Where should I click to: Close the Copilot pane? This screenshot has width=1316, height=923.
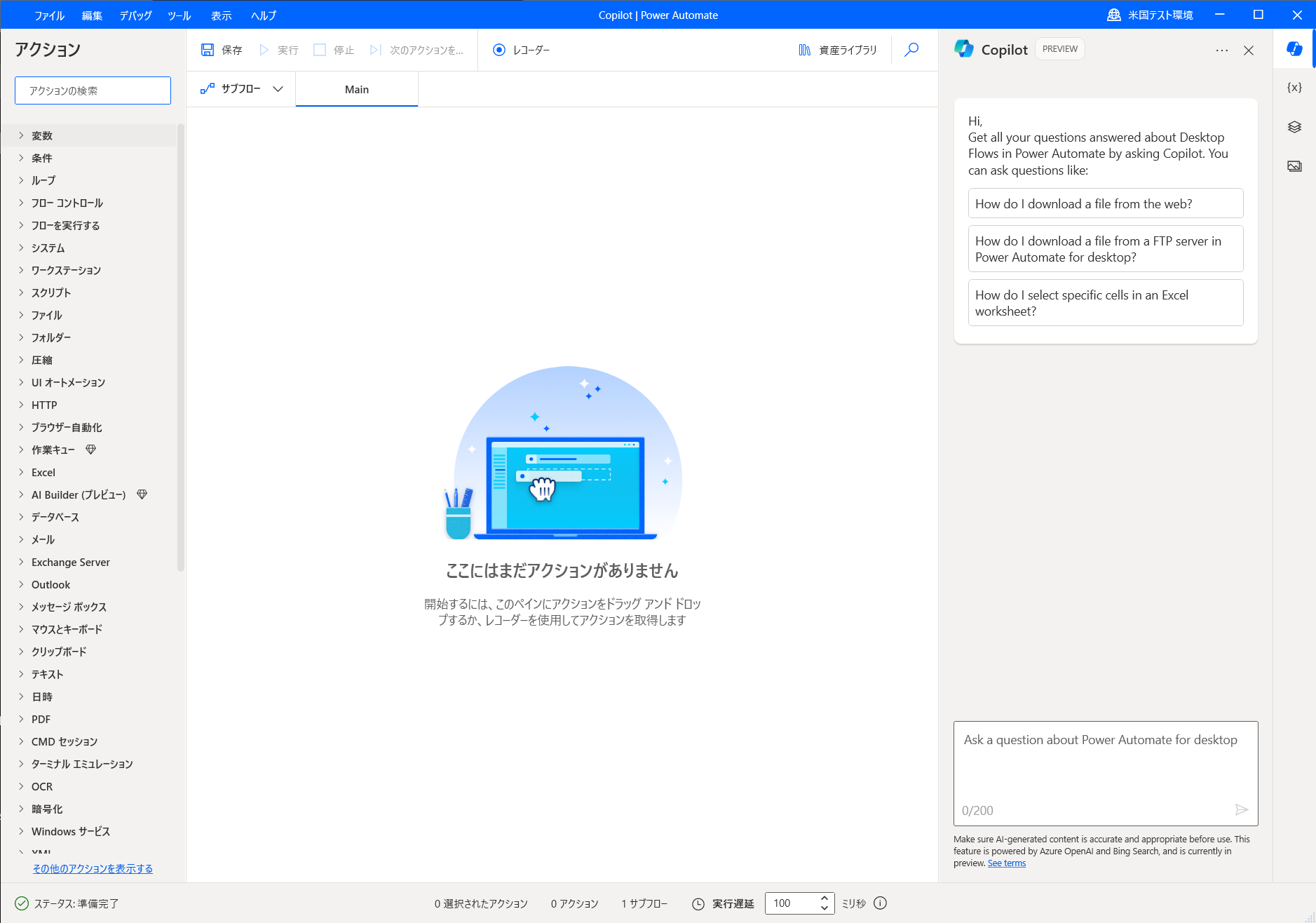click(1249, 50)
